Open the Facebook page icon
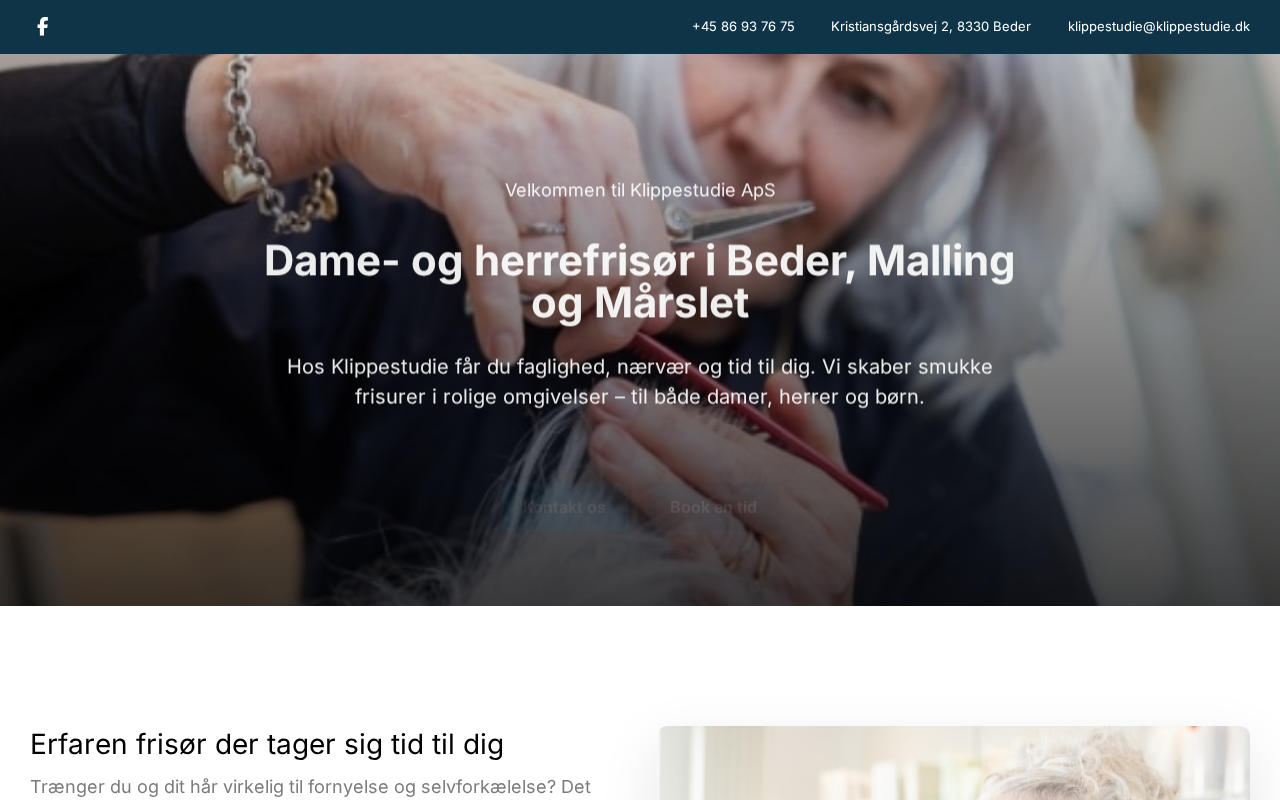Viewport: 1280px width, 800px height. 42,27
